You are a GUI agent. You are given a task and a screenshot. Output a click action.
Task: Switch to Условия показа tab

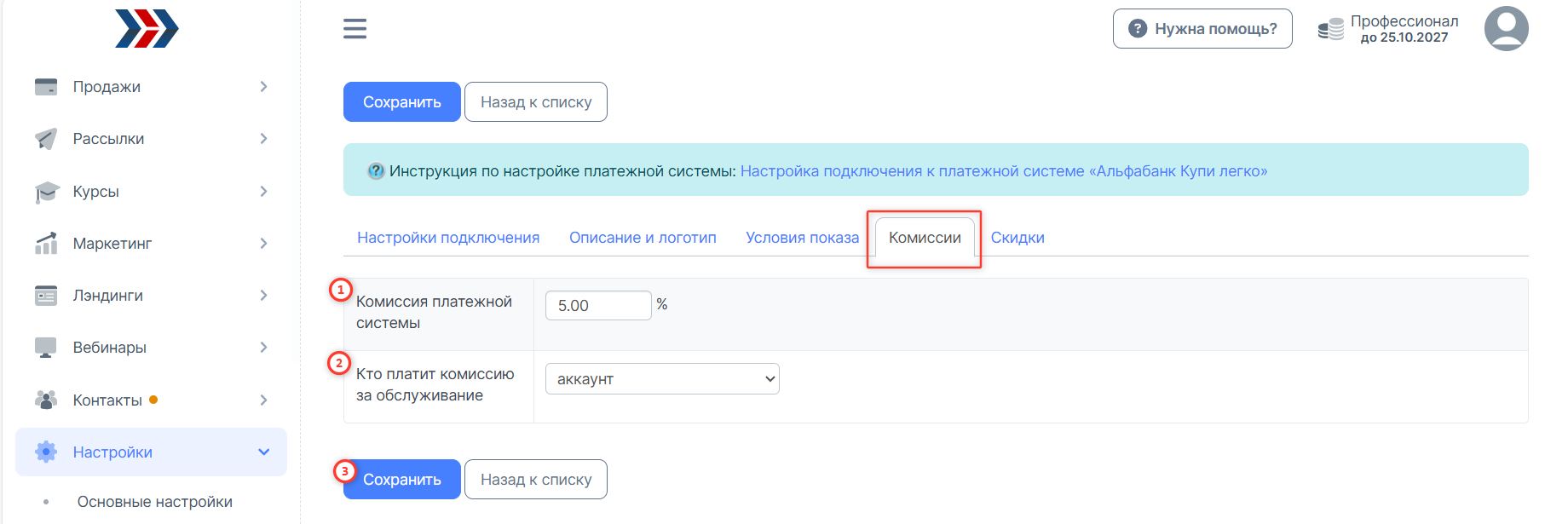(x=802, y=238)
